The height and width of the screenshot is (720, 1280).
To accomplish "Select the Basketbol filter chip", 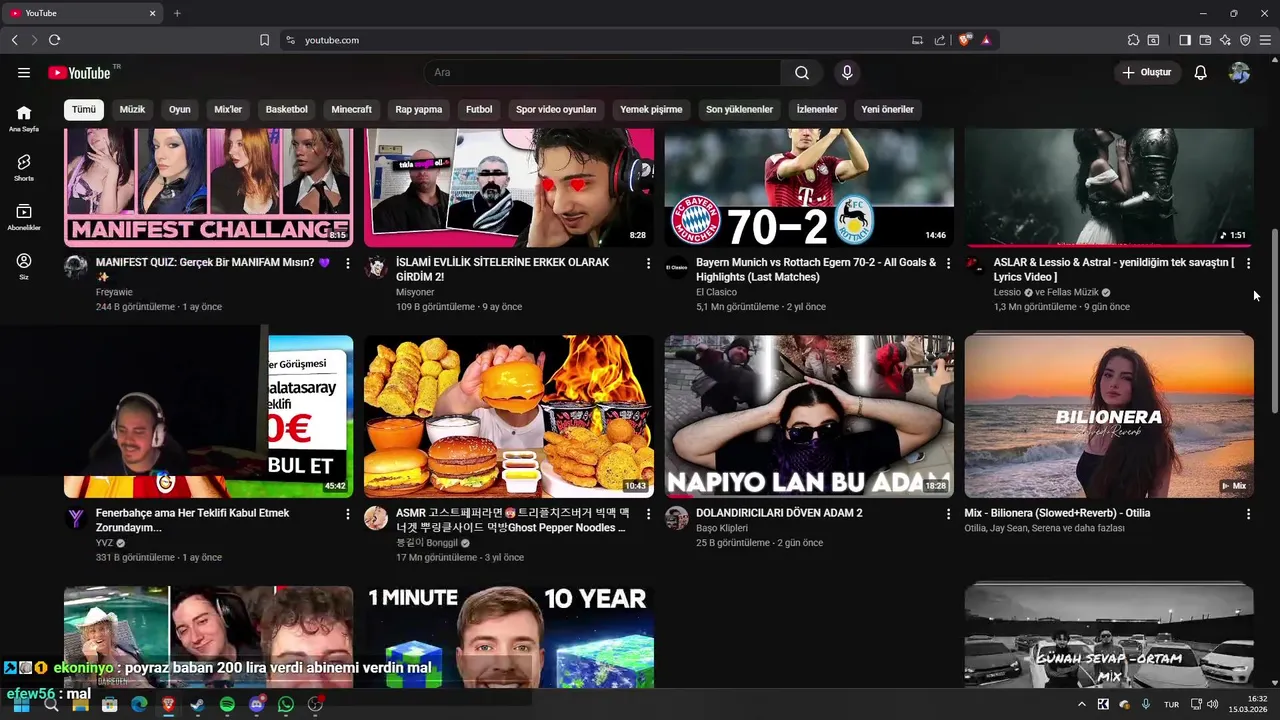I will [287, 109].
